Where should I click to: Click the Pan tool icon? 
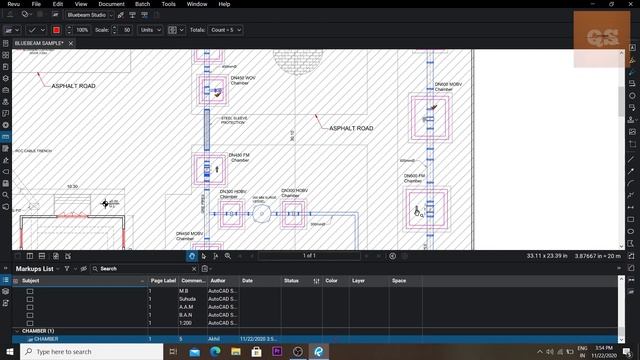(x=191, y=256)
